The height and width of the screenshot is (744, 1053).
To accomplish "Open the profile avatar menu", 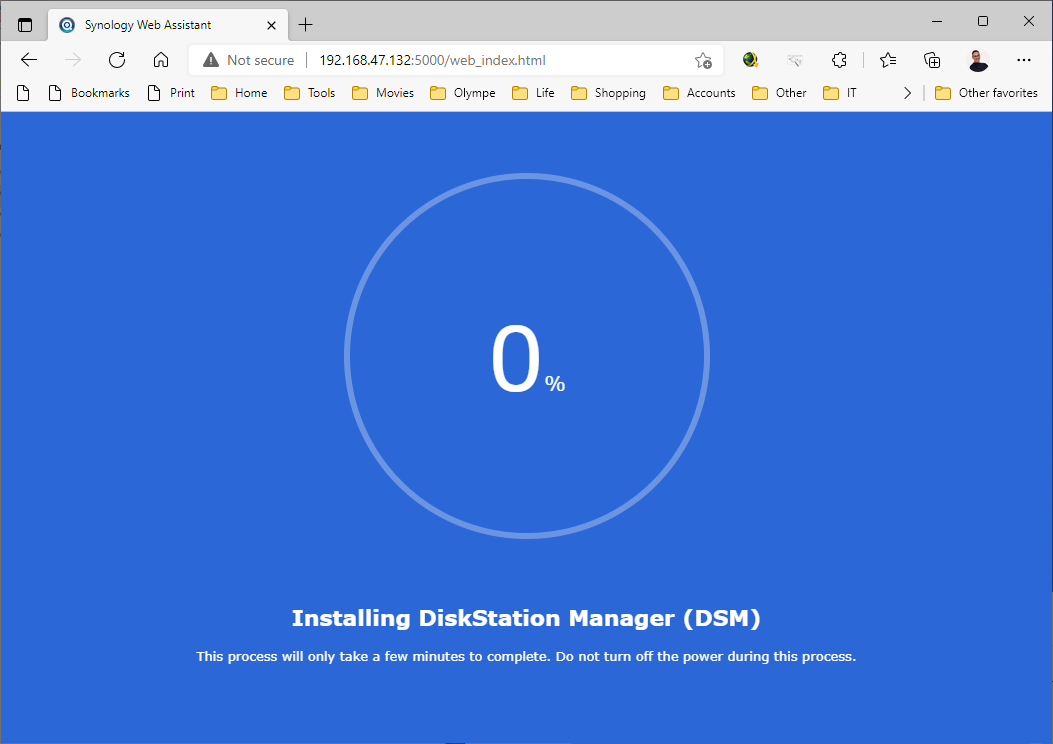I will click(978, 60).
